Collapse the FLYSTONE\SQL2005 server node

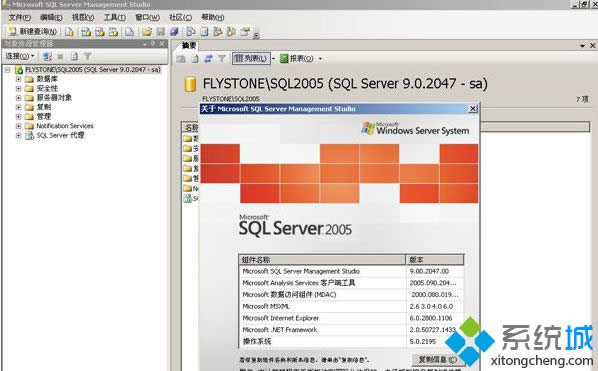click(7, 70)
